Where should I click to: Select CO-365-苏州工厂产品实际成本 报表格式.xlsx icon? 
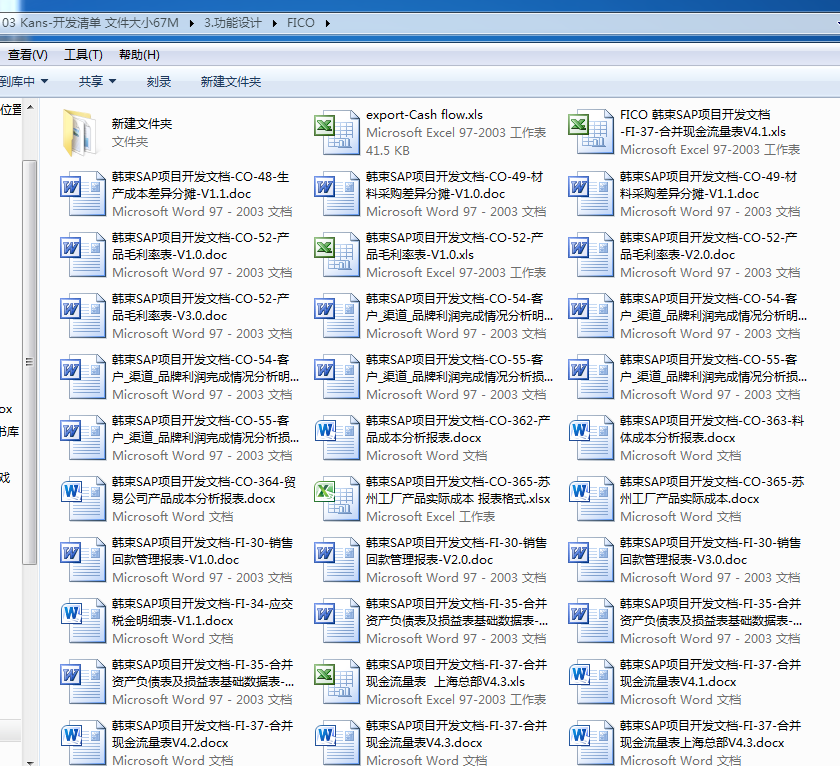(x=336, y=499)
